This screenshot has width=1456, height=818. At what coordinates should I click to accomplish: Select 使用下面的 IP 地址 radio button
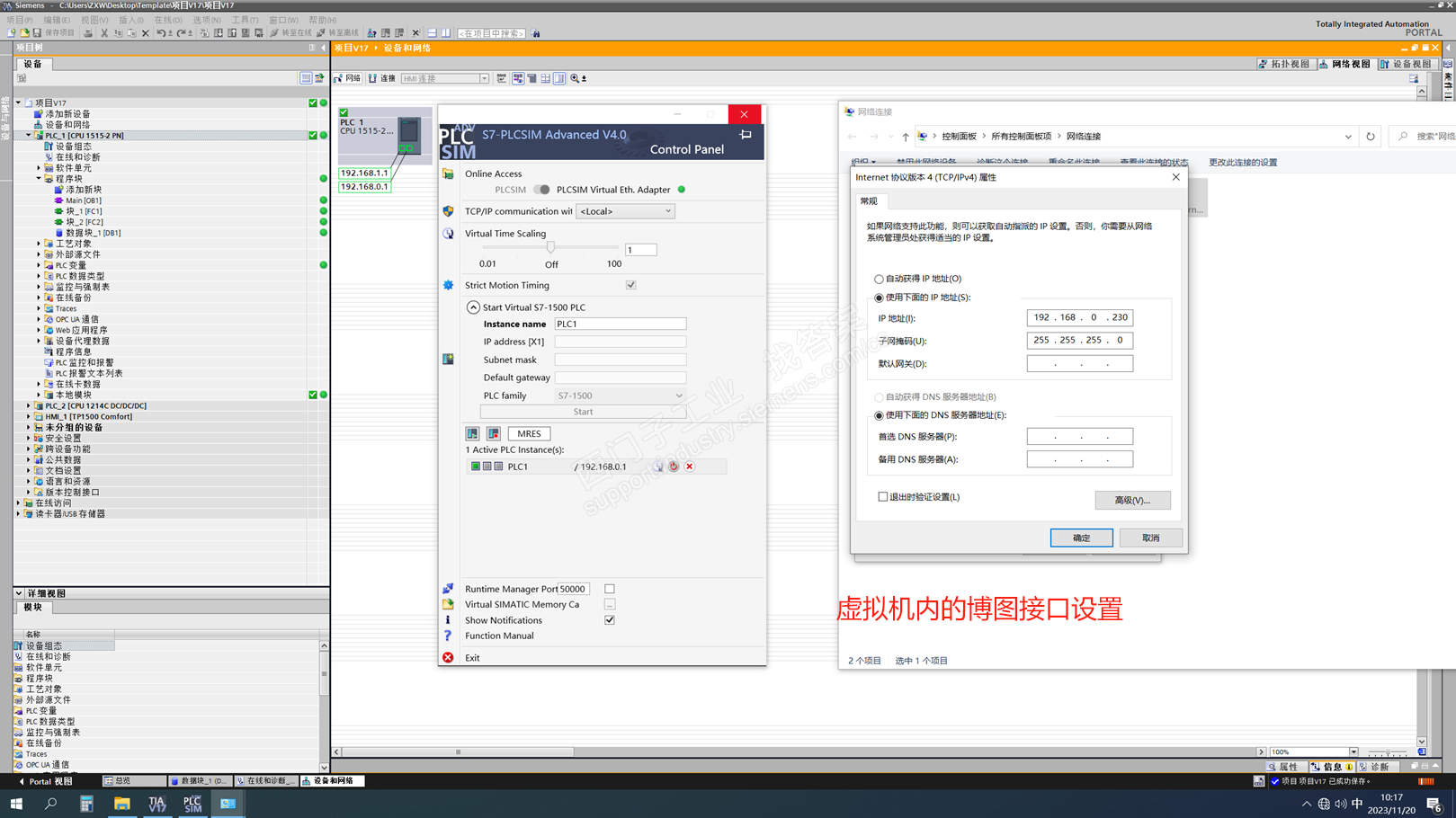(879, 298)
